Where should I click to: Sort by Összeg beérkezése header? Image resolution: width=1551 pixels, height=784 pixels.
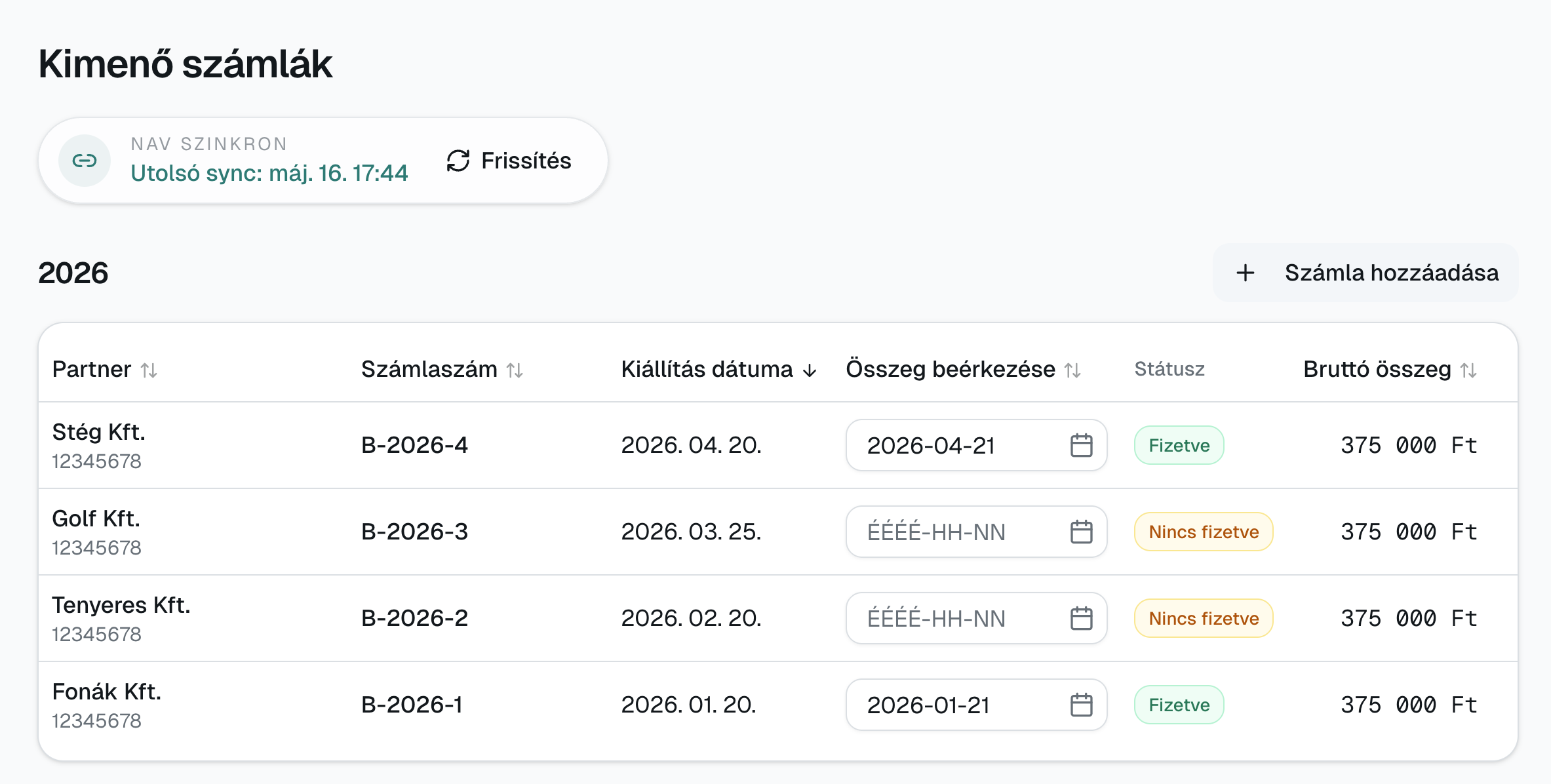964,369
